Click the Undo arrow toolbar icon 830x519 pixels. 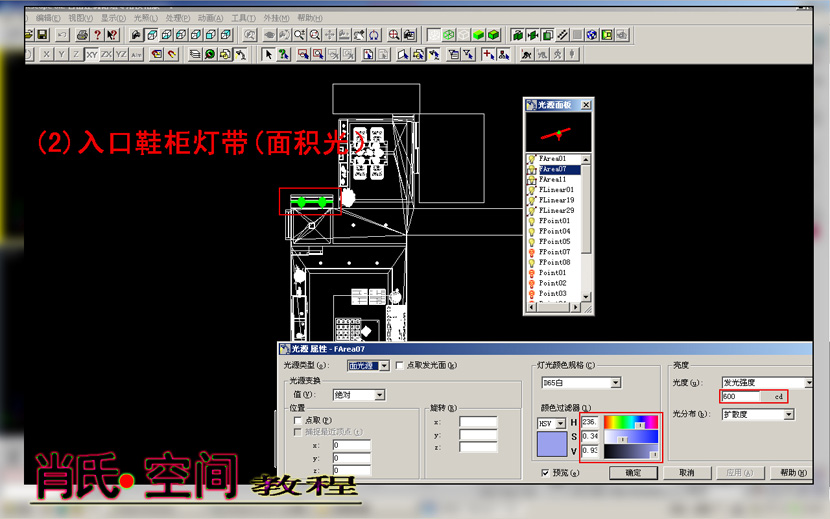tap(62, 35)
